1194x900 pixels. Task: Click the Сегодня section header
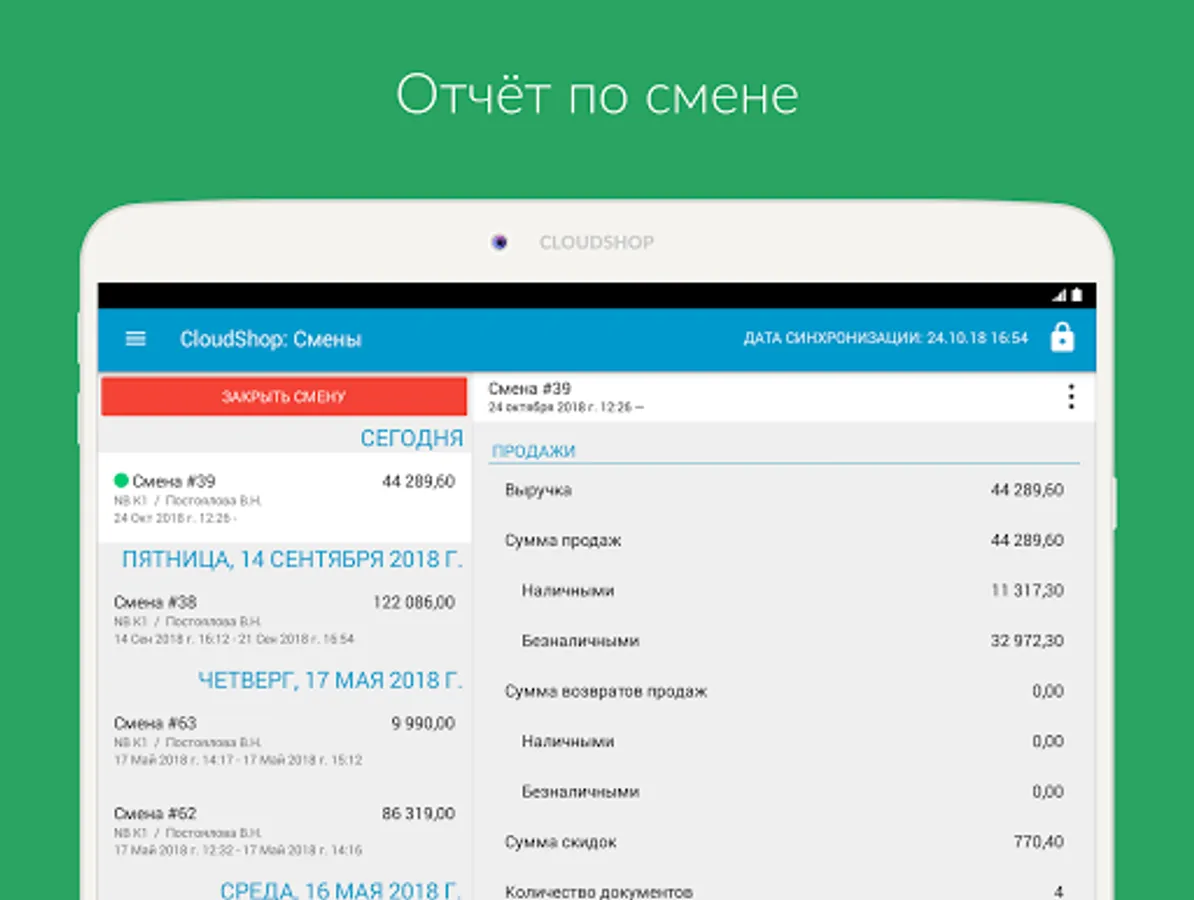(x=411, y=438)
